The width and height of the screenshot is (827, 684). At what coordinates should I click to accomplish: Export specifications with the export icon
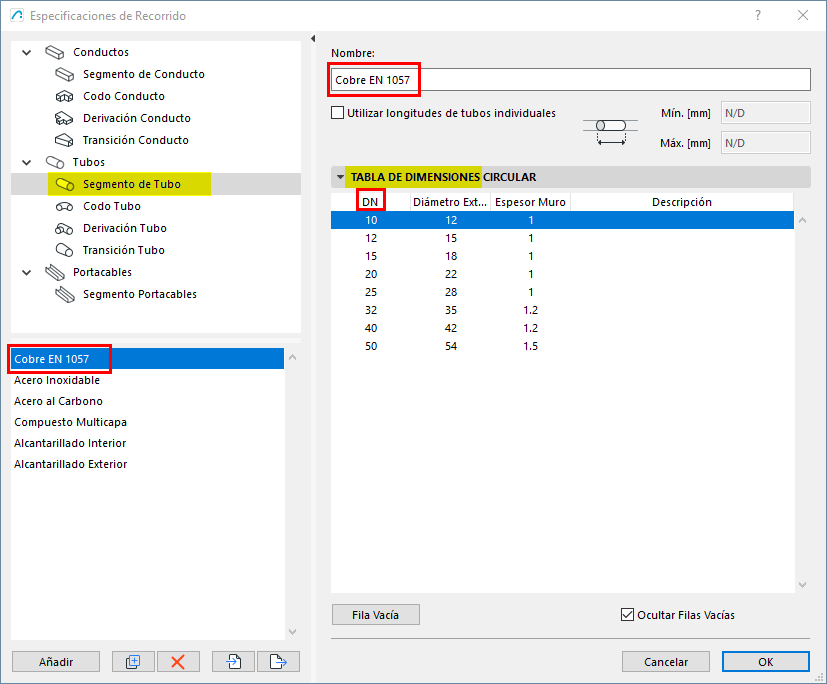click(x=278, y=661)
